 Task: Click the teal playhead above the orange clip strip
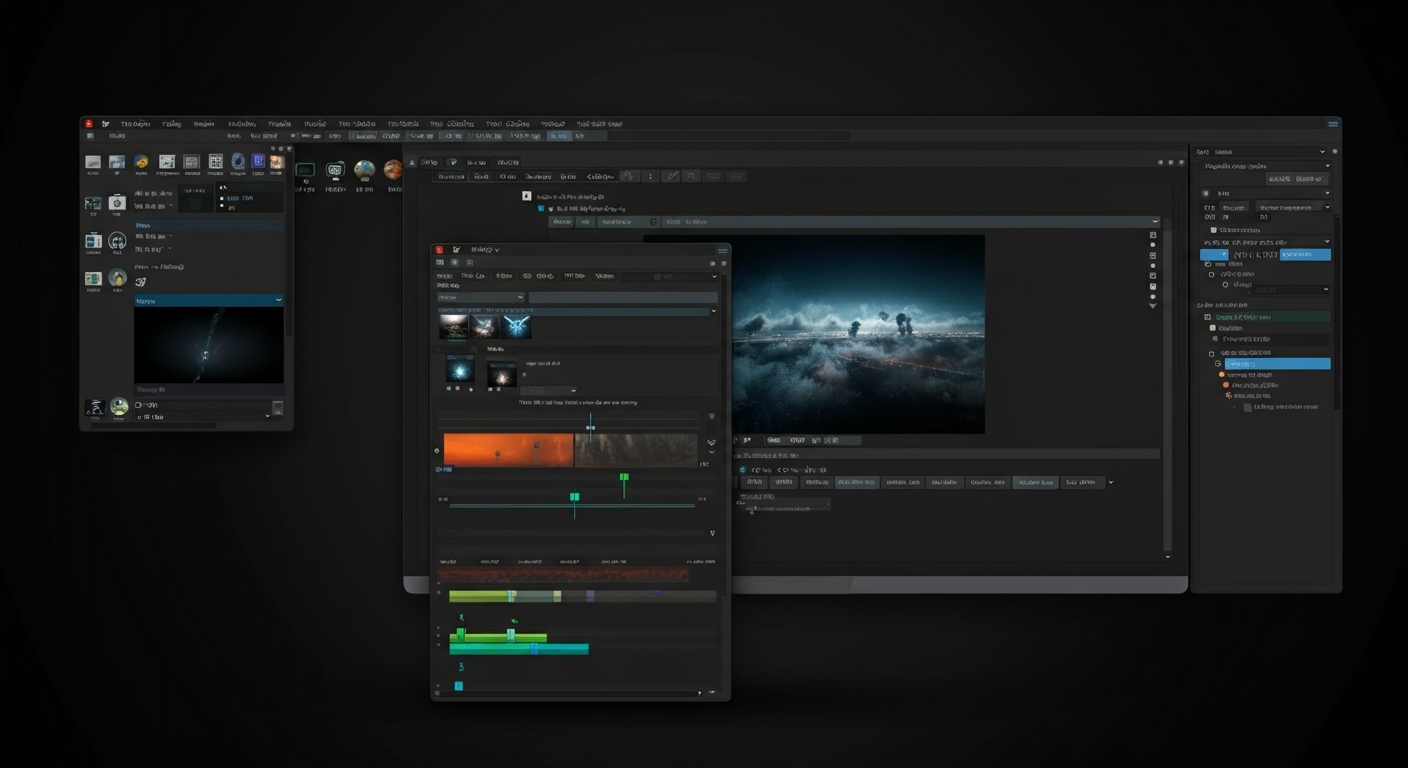click(x=590, y=427)
